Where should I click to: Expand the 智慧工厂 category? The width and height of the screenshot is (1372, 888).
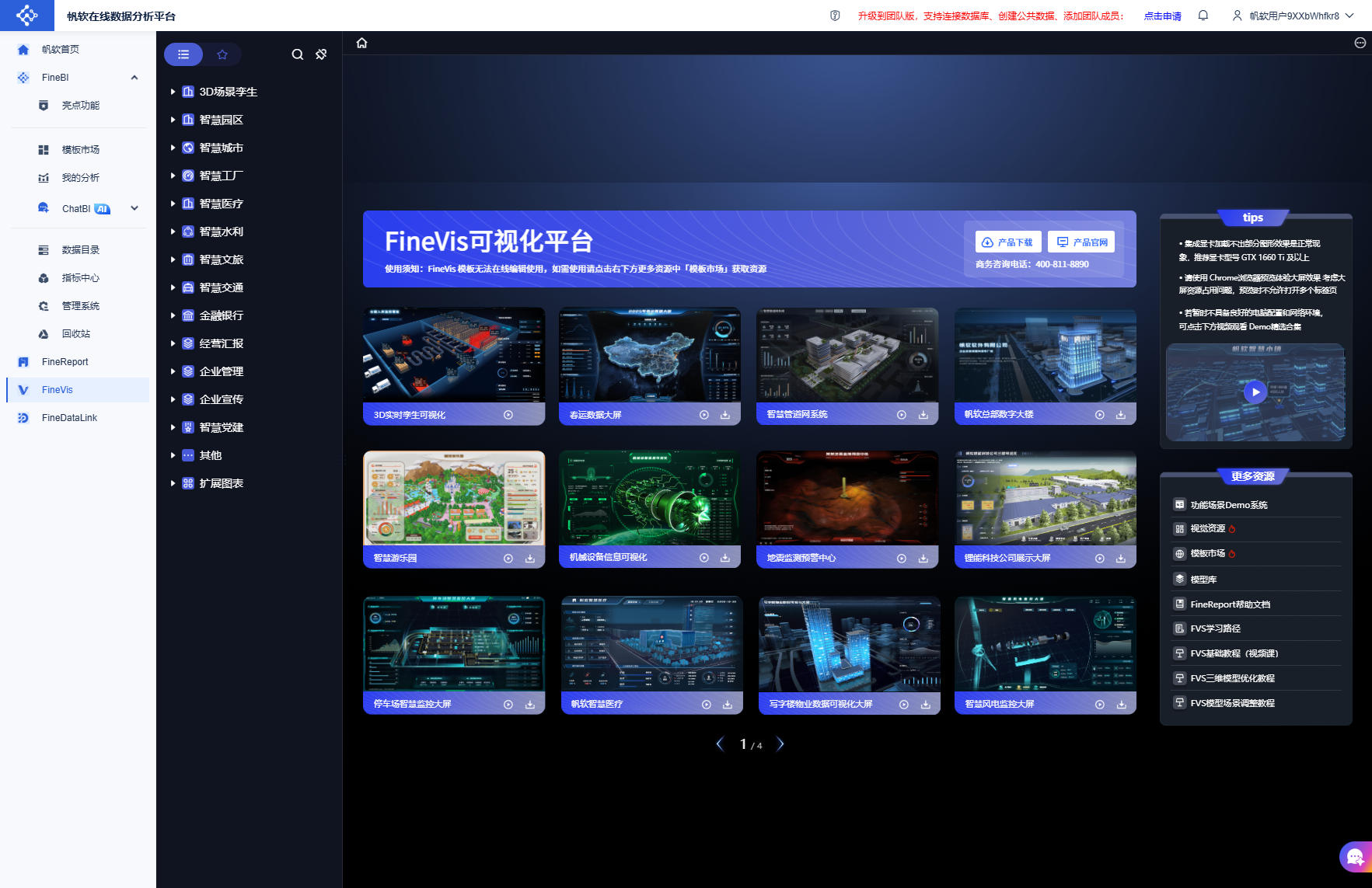(x=173, y=176)
